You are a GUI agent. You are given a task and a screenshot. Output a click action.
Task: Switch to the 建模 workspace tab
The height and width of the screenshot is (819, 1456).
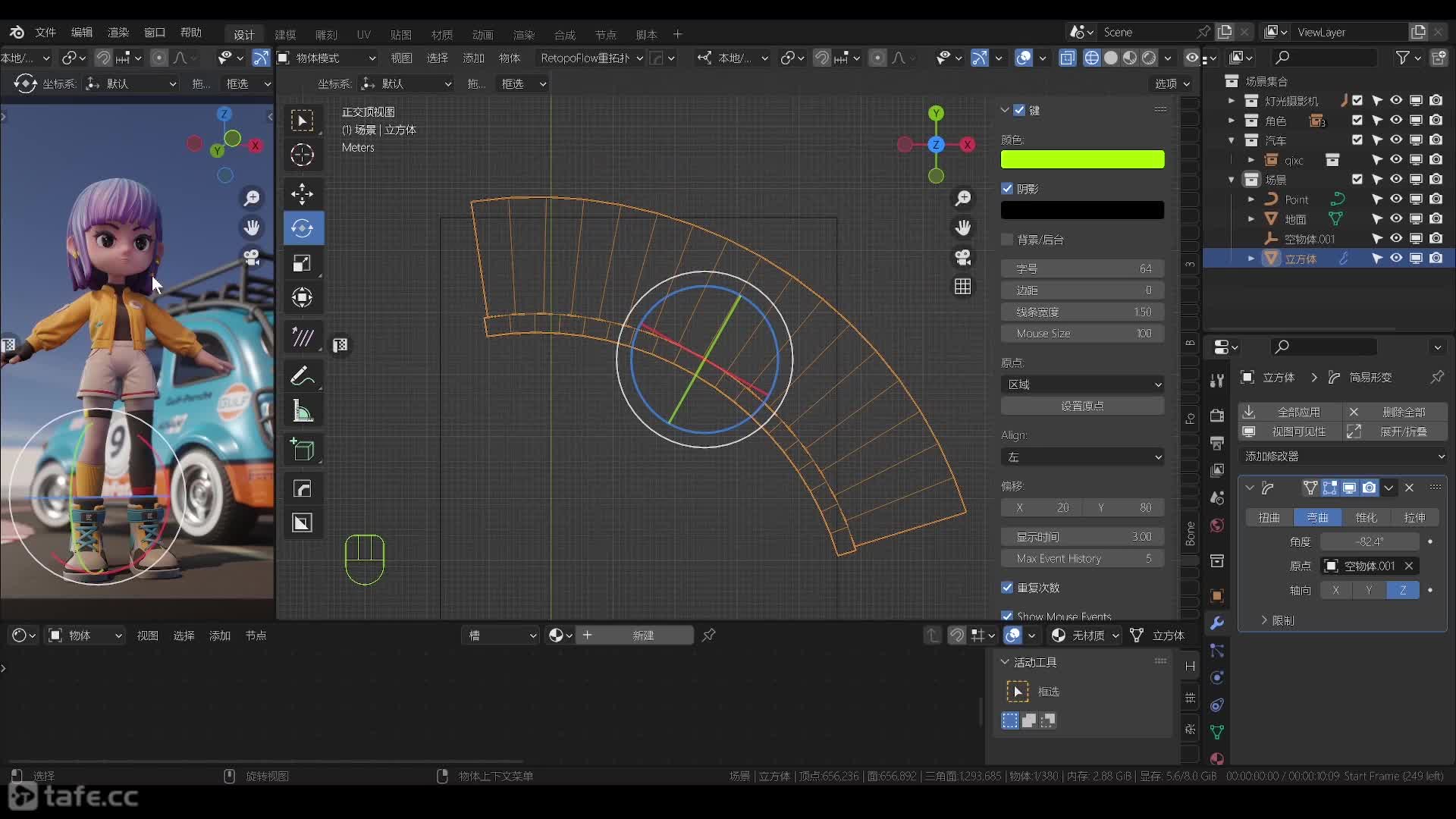click(x=285, y=35)
